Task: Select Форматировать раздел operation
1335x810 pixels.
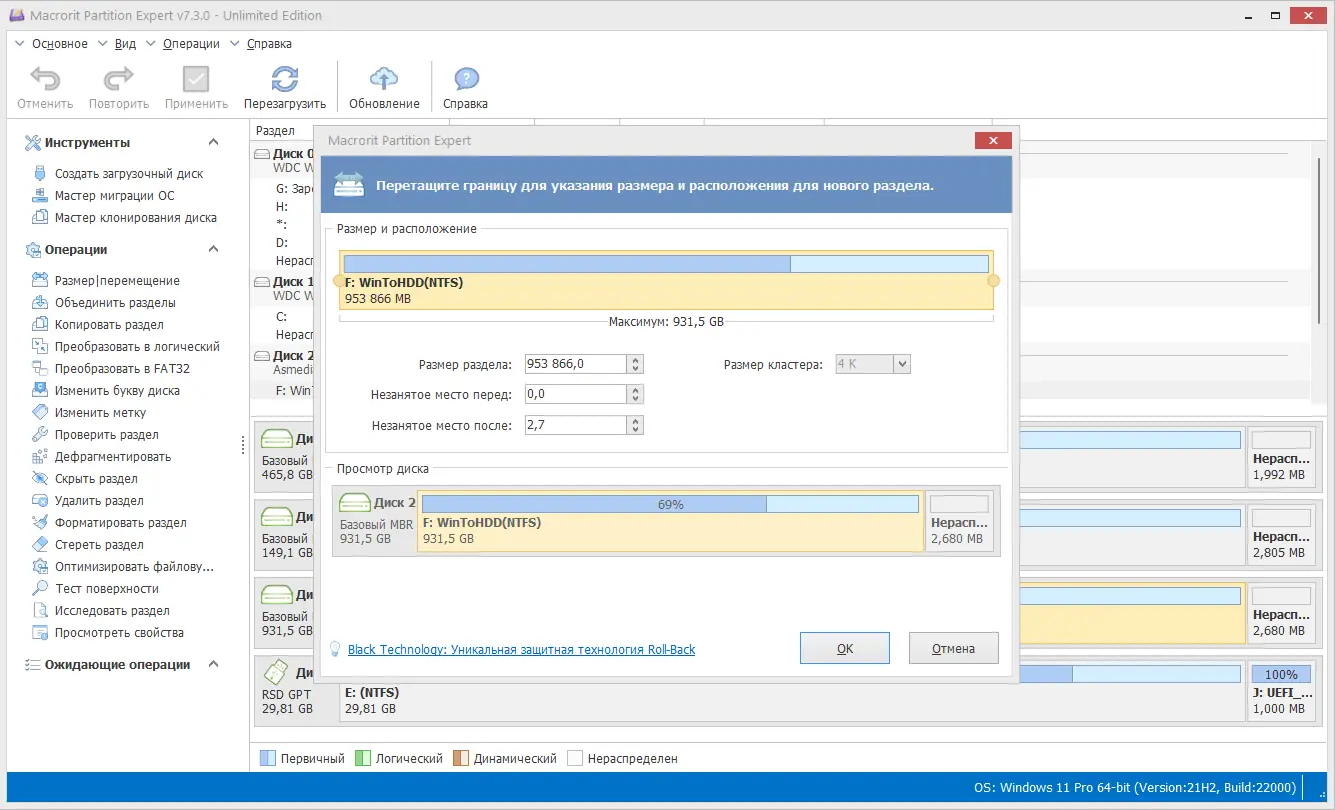Action: click(121, 523)
